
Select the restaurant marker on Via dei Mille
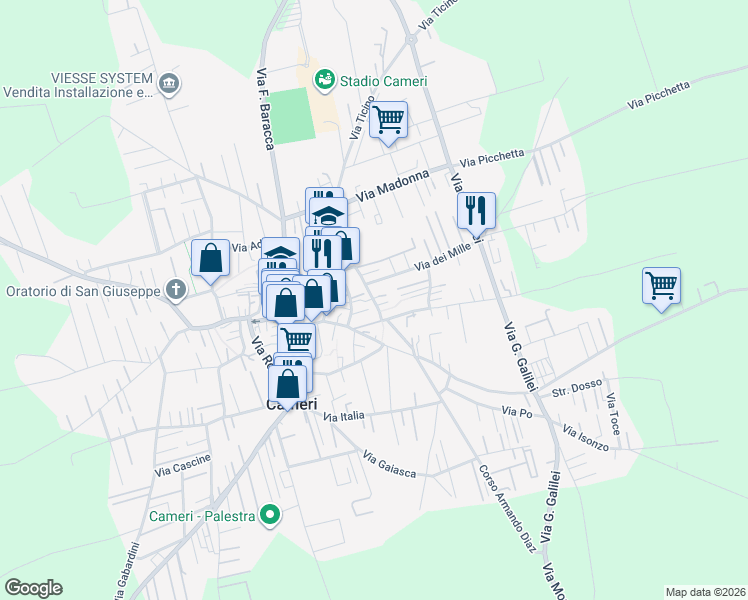(476, 213)
